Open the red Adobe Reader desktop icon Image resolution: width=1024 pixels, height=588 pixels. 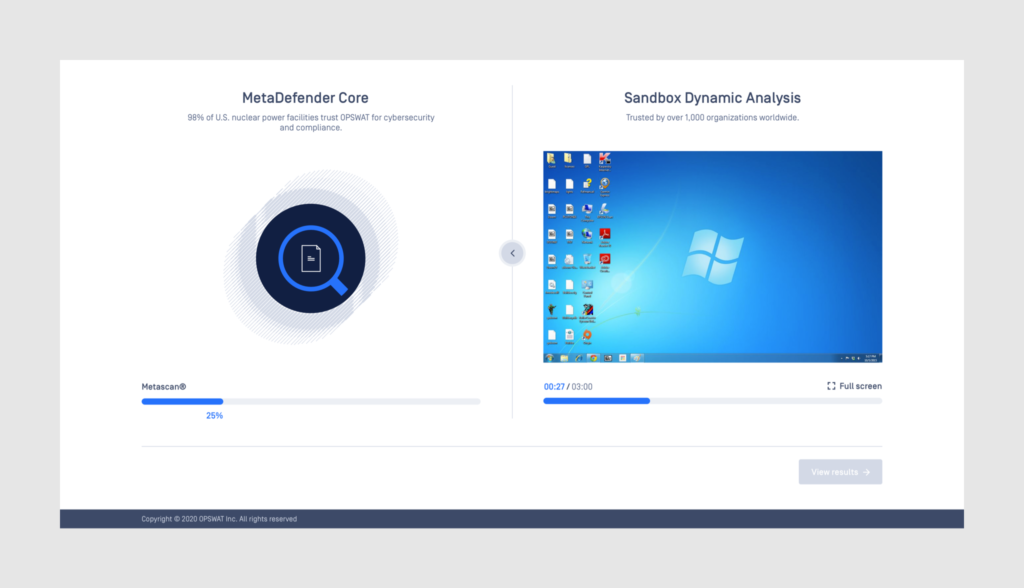tap(604, 235)
